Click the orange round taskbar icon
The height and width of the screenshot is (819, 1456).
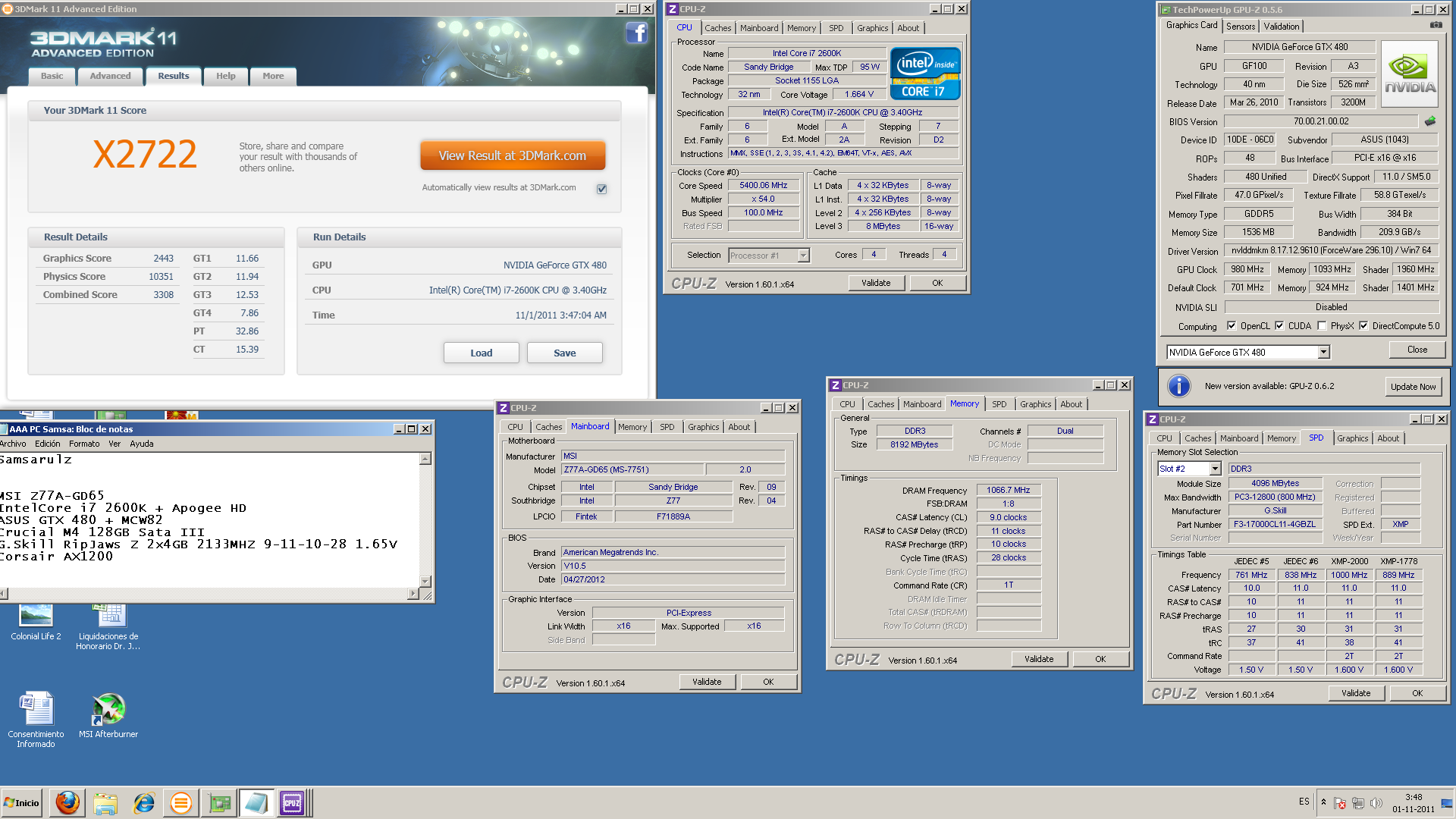180,802
